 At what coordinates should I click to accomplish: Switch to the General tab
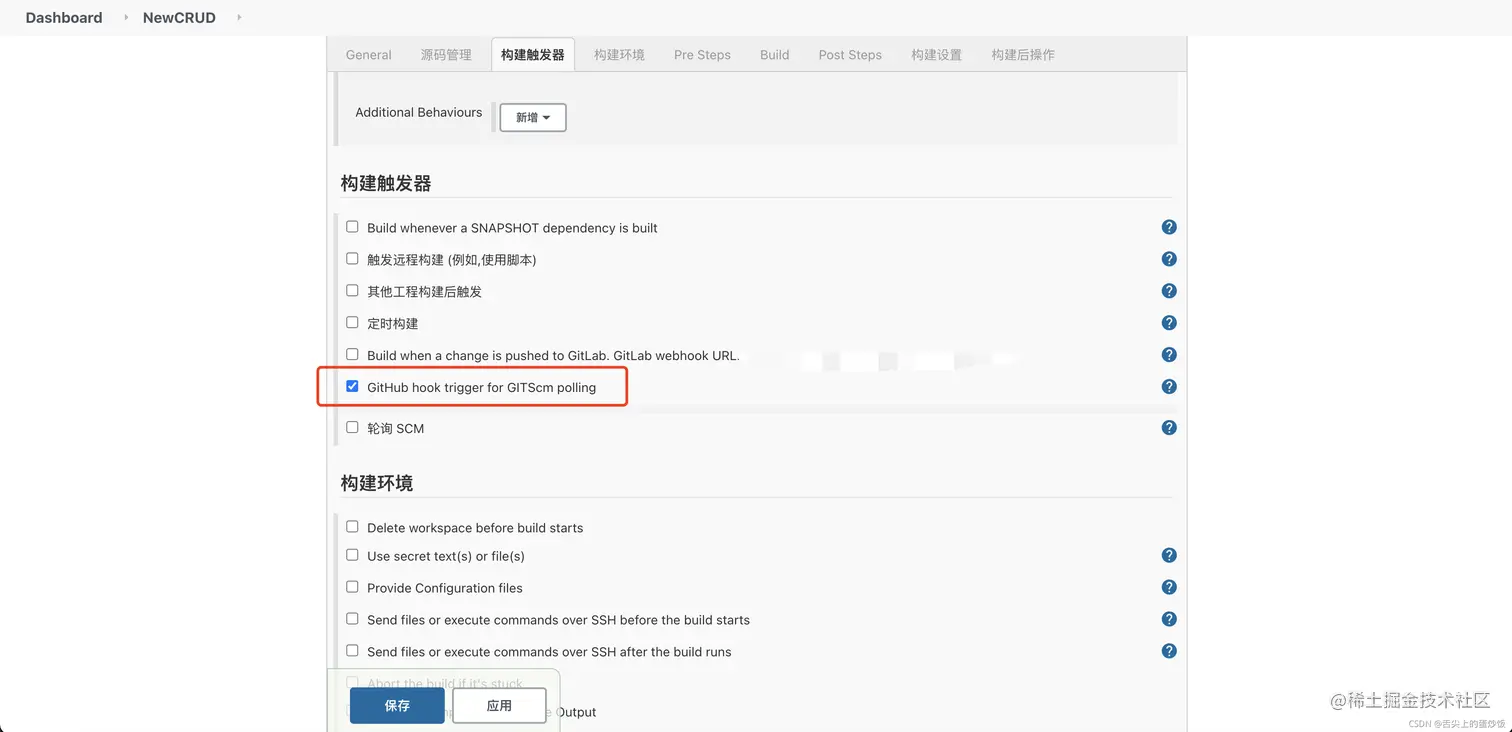369,55
